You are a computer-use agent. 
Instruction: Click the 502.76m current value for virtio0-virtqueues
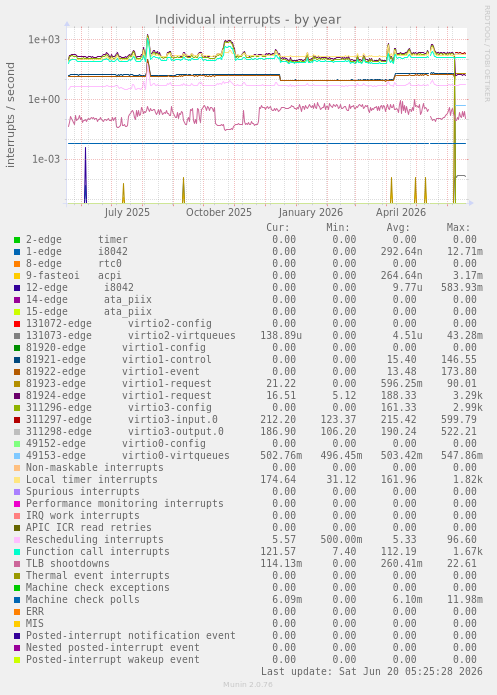[281, 455]
